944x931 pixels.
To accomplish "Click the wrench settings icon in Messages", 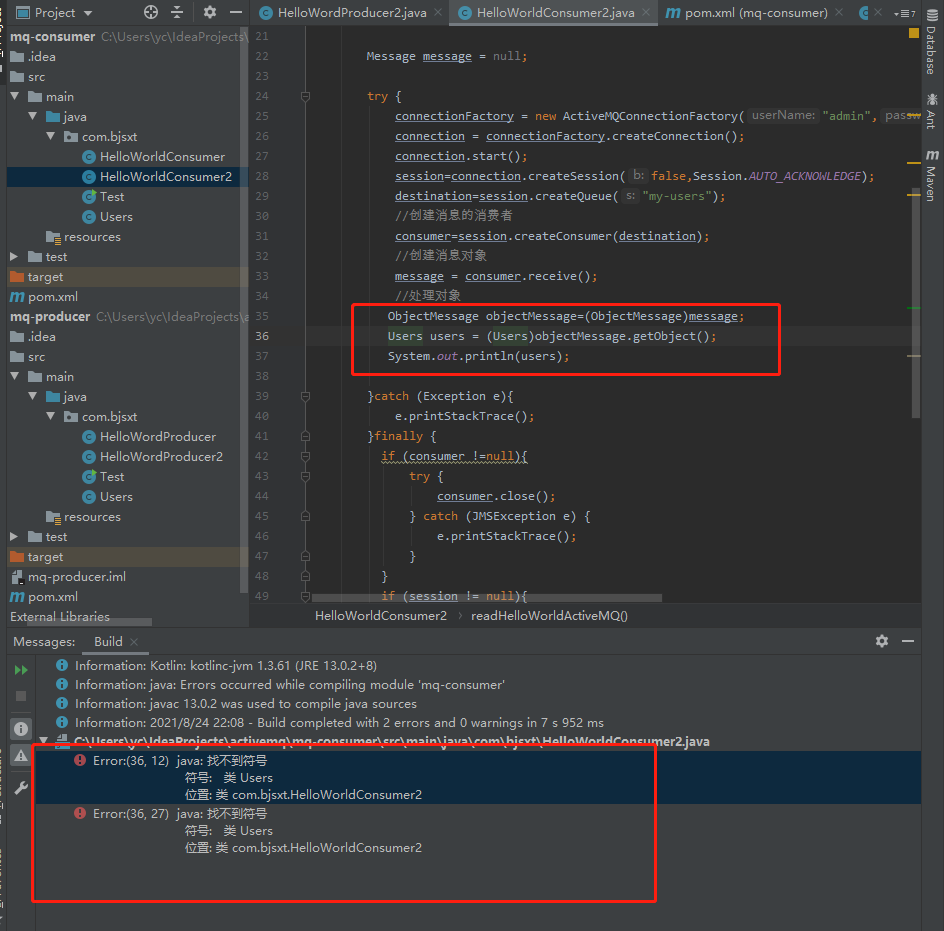I will [21, 788].
